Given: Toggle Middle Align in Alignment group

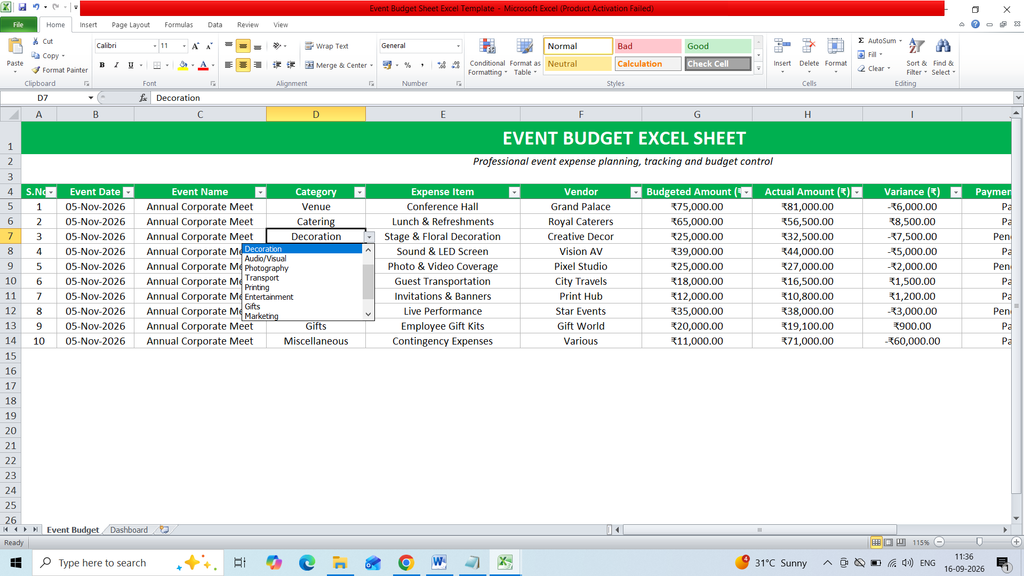Looking at the screenshot, I should tap(243, 46).
